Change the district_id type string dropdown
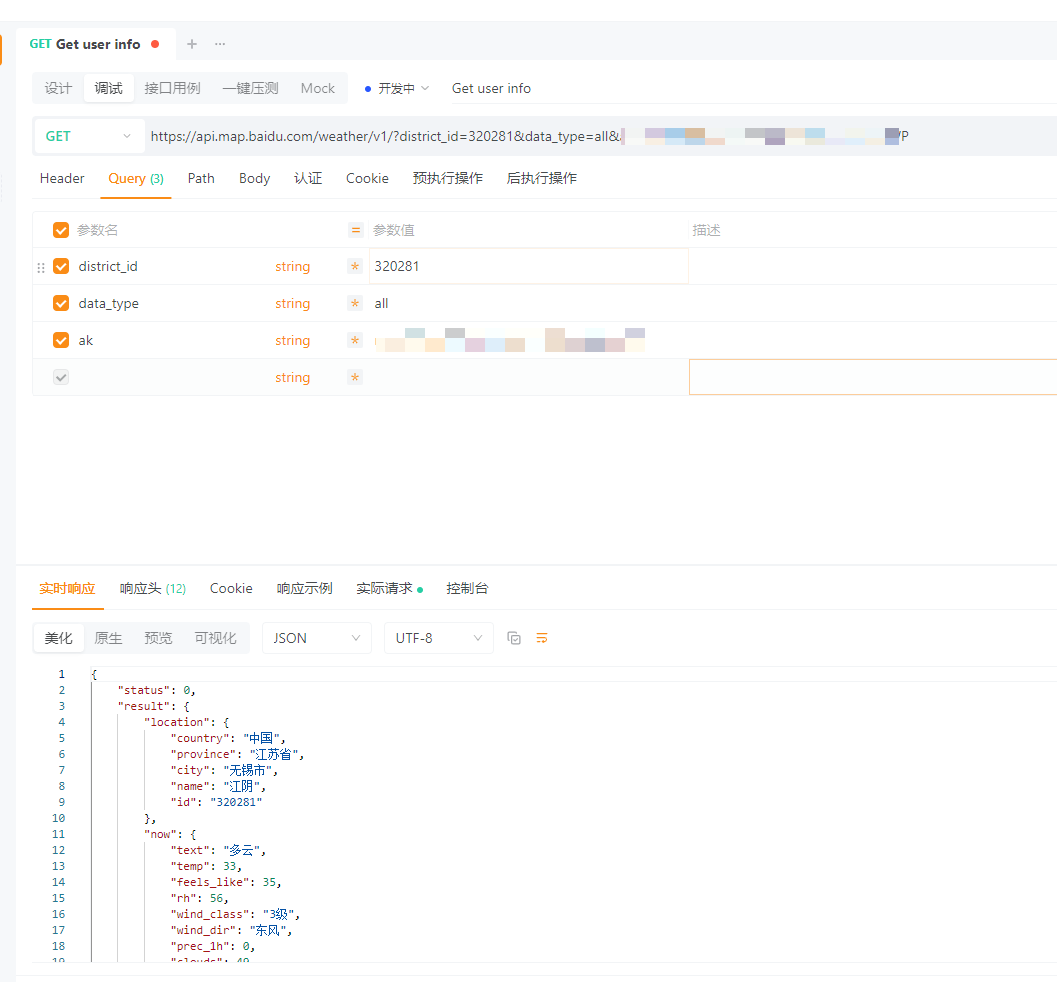Screen dimensions: 1057x982 (x=293, y=266)
